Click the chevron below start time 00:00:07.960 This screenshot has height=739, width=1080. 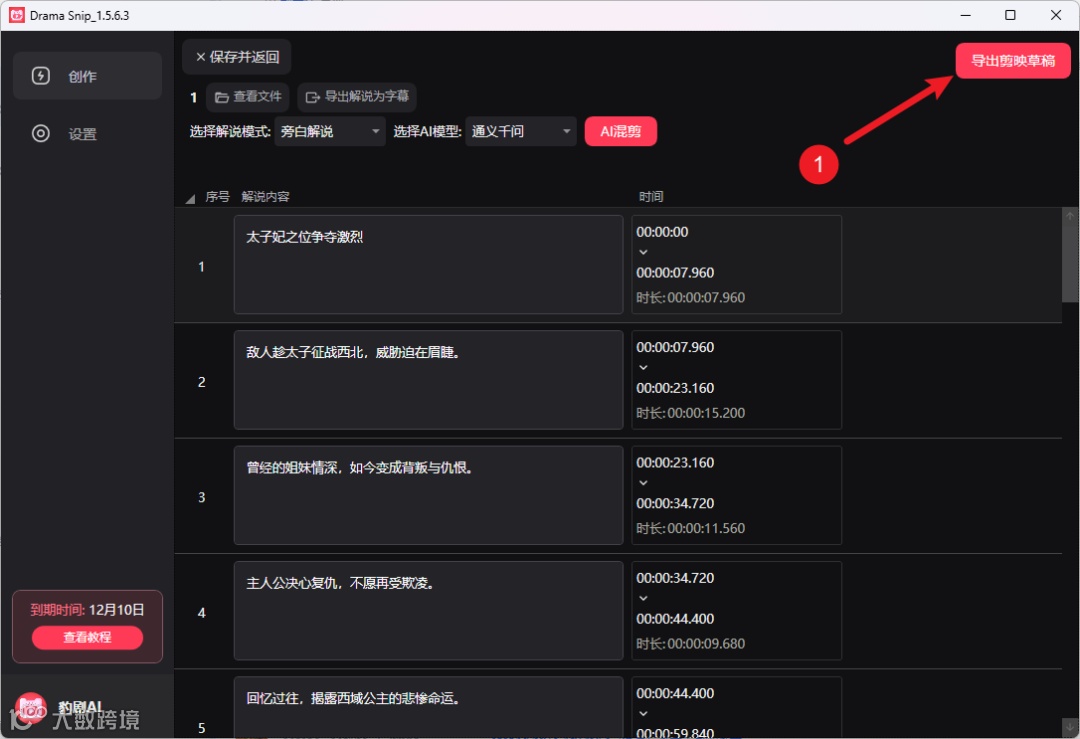click(x=643, y=368)
